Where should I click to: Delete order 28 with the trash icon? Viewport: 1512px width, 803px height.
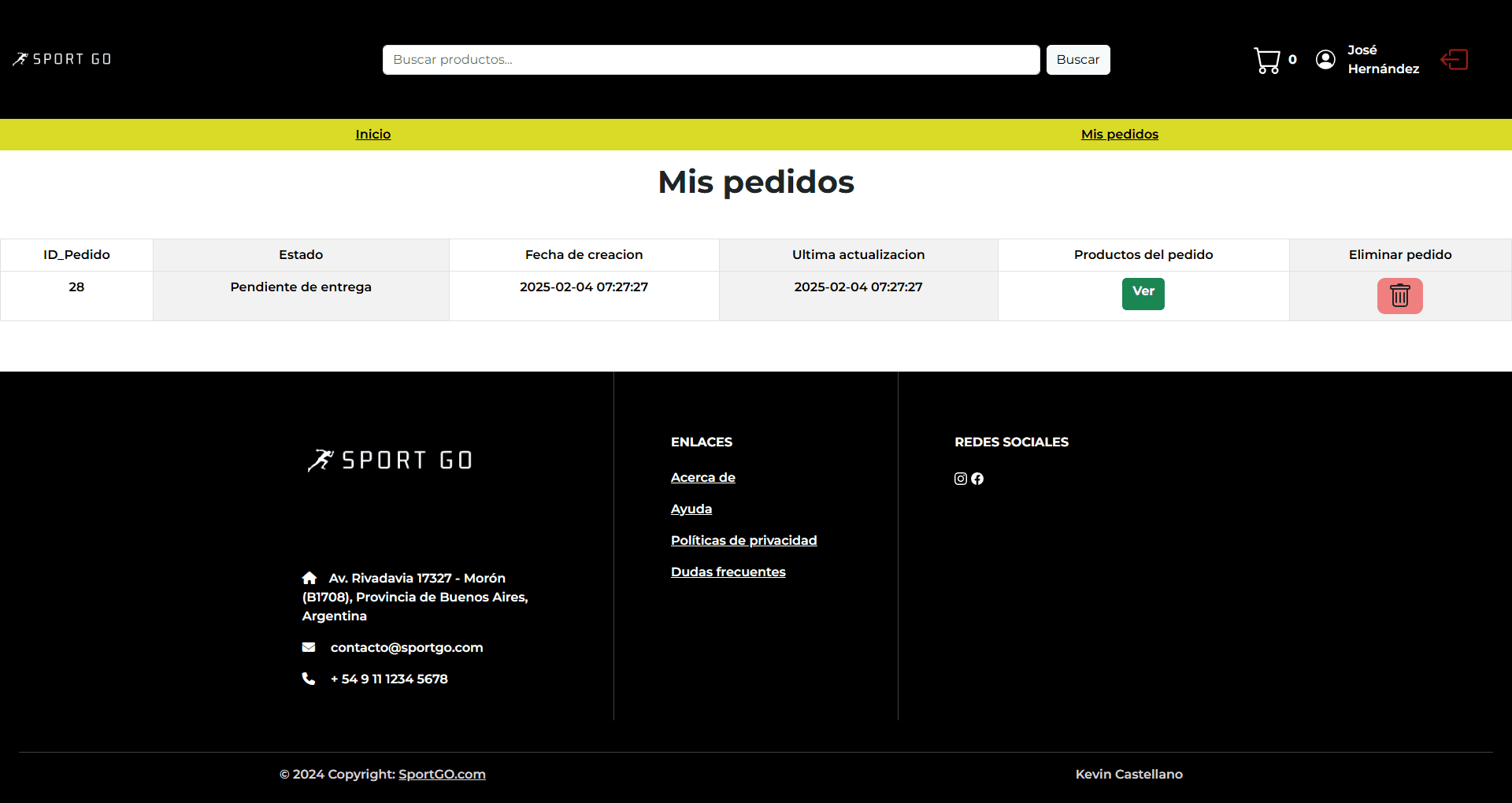coord(1399,296)
